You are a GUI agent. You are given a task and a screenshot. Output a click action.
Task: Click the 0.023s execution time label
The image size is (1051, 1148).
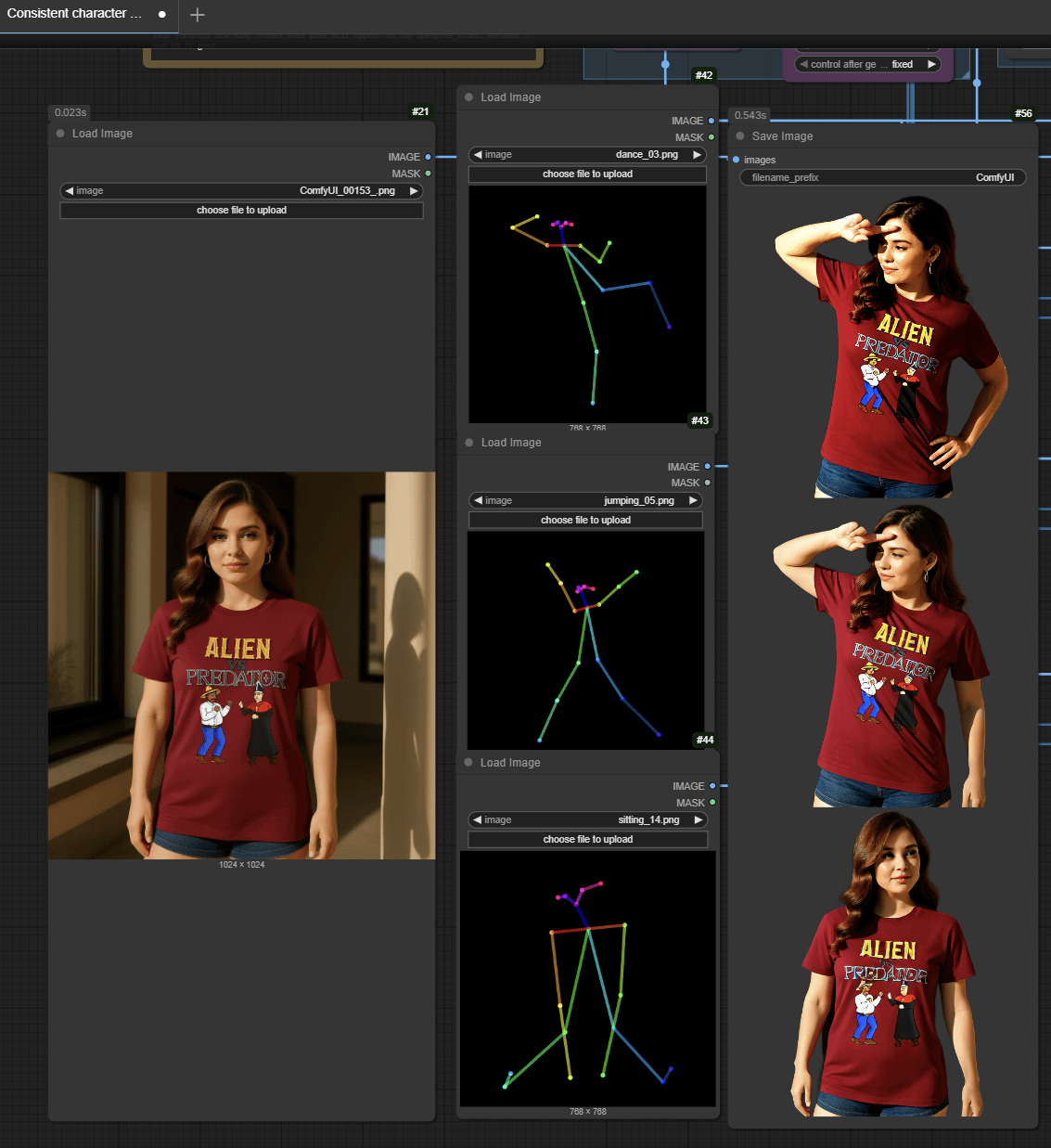70,112
